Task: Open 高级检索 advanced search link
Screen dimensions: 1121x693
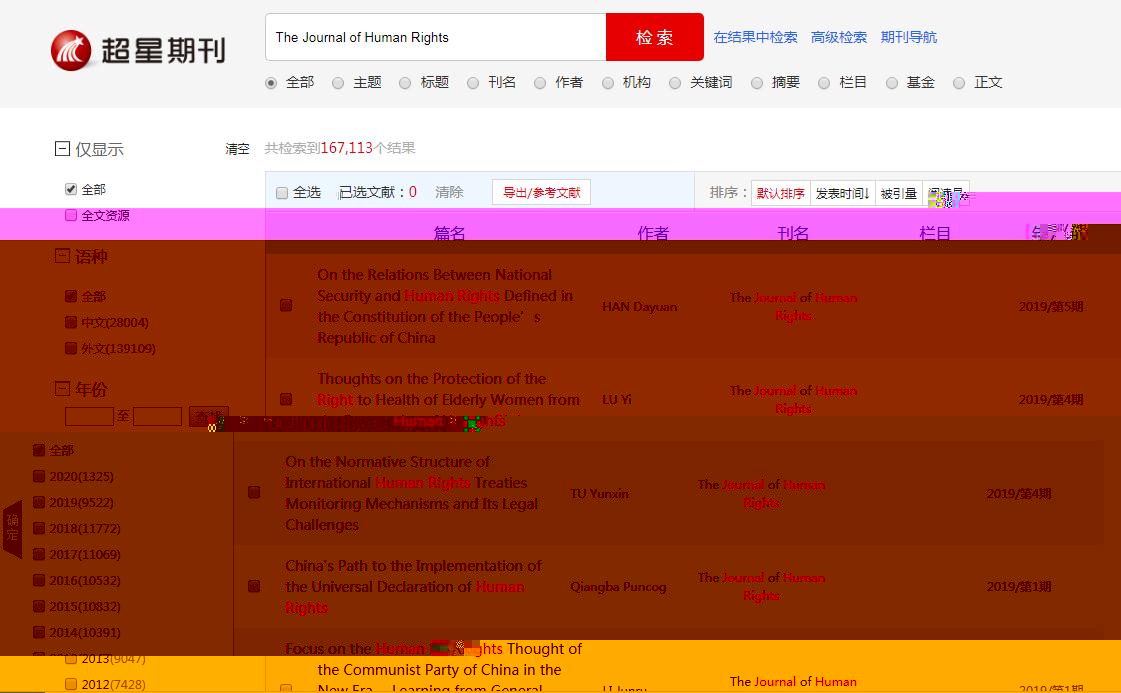Action: (x=839, y=37)
